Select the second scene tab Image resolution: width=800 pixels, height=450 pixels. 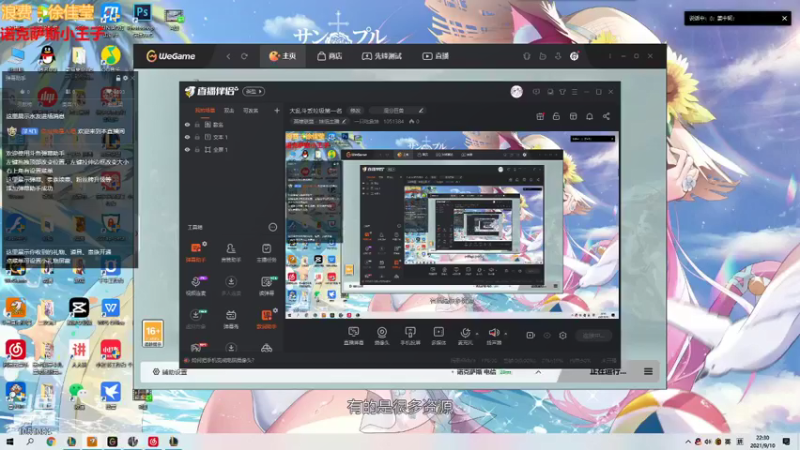click(229, 110)
